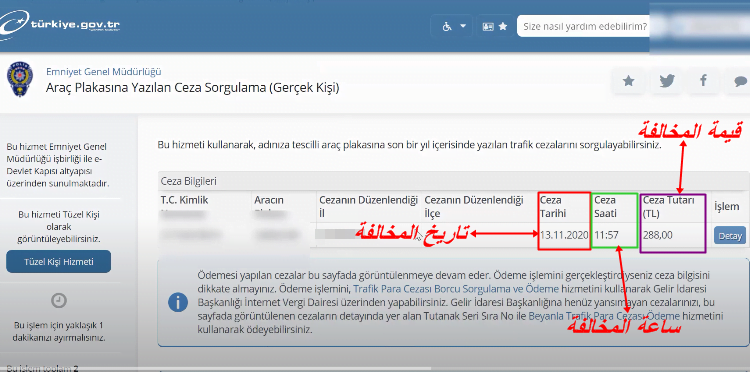
Task: Add service to favorites with star button
Action: [x=629, y=81]
